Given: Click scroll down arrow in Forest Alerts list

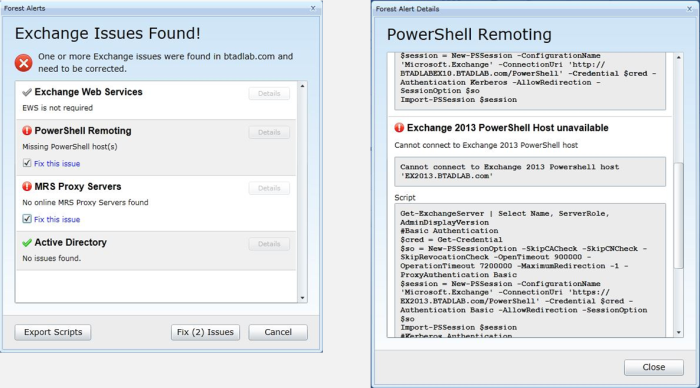Looking at the screenshot, I should pos(302,298).
